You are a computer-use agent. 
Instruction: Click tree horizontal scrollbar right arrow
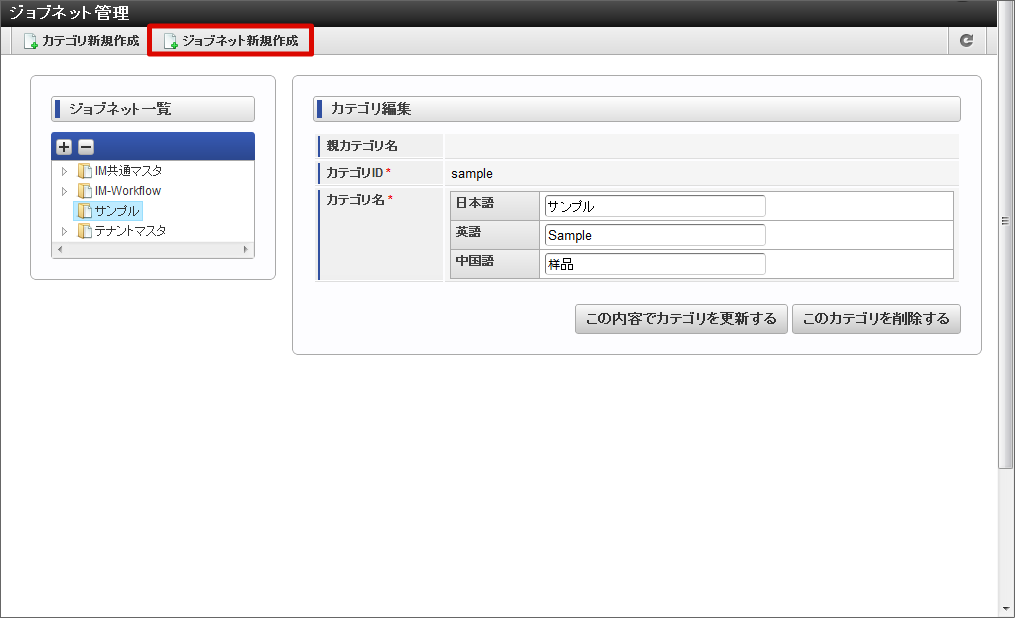pyautogui.click(x=245, y=249)
